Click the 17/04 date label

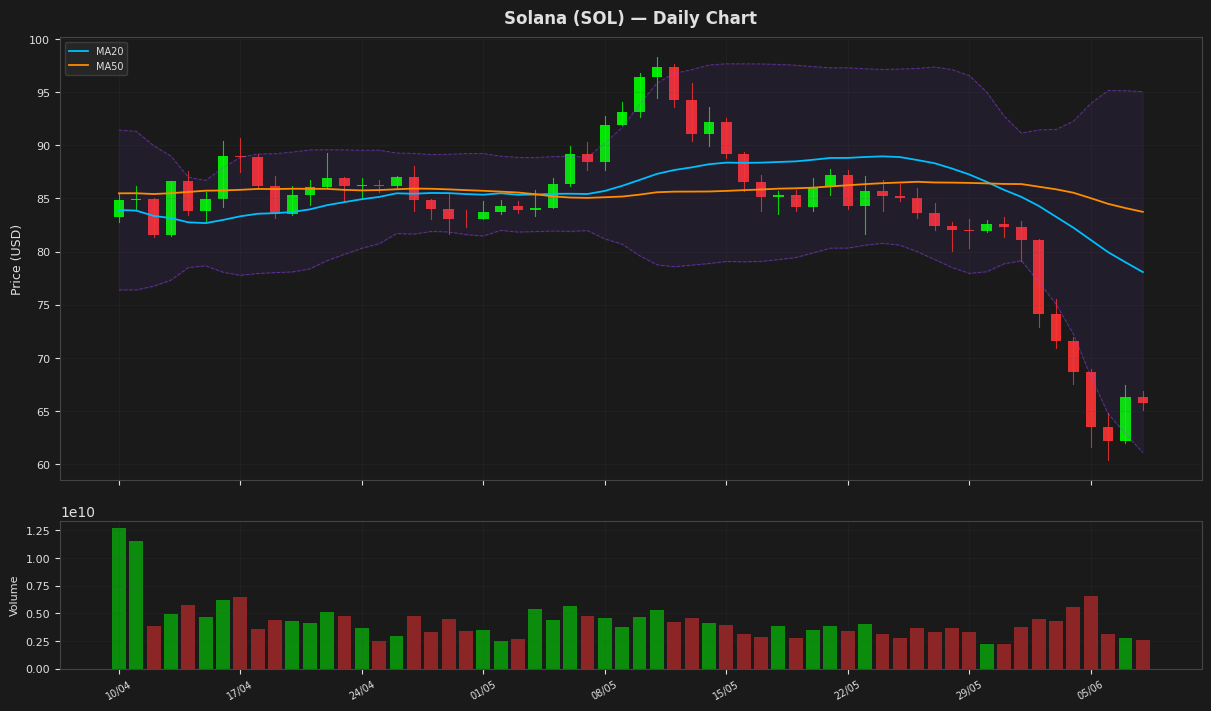click(x=239, y=690)
